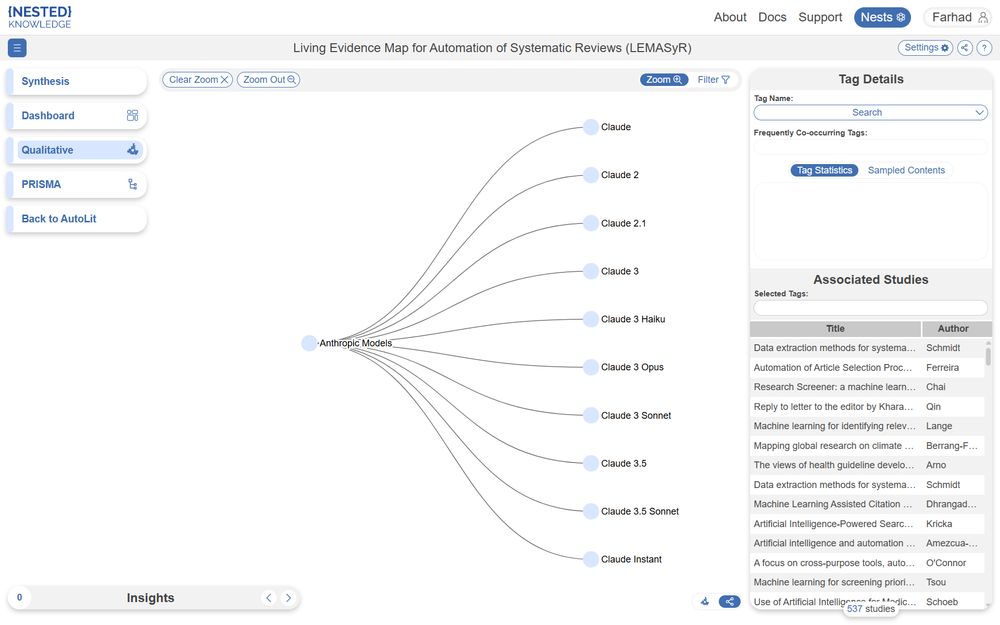Select the Claude 3 Haiku node circle
This screenshot has width=1000, height=625.
(x=591, y=319)
